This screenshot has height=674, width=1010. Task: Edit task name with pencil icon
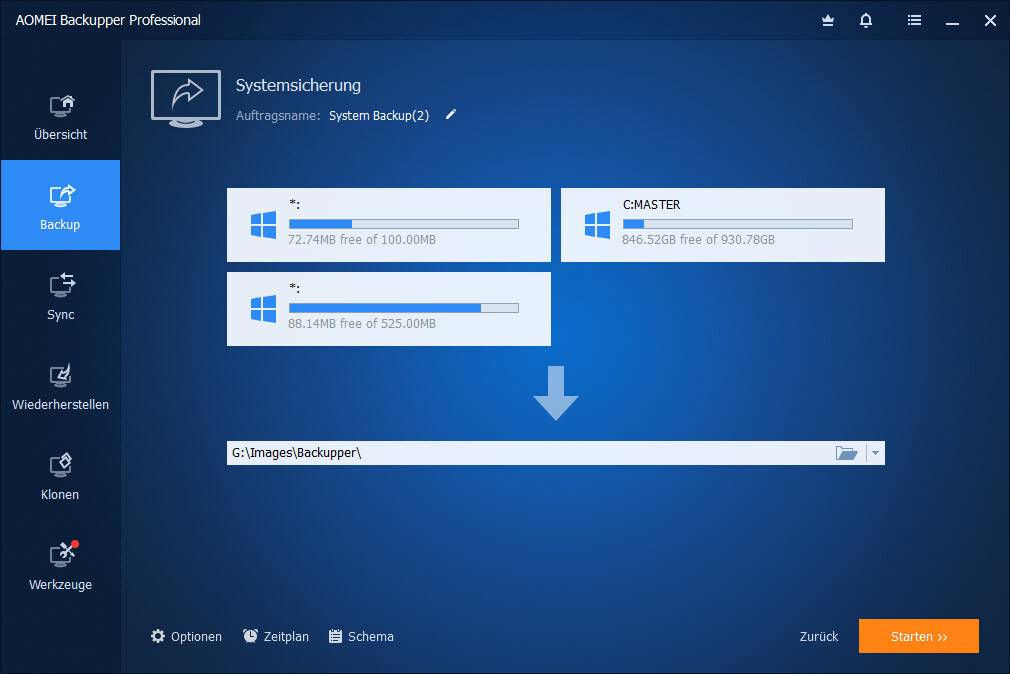click(x=451, y=115)
